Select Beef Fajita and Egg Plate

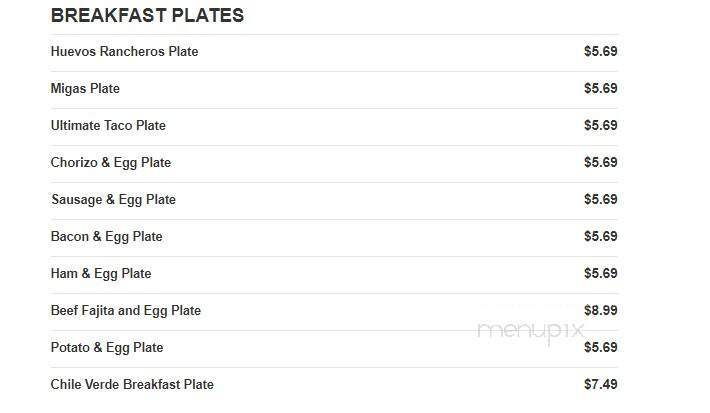click(126, 311)
